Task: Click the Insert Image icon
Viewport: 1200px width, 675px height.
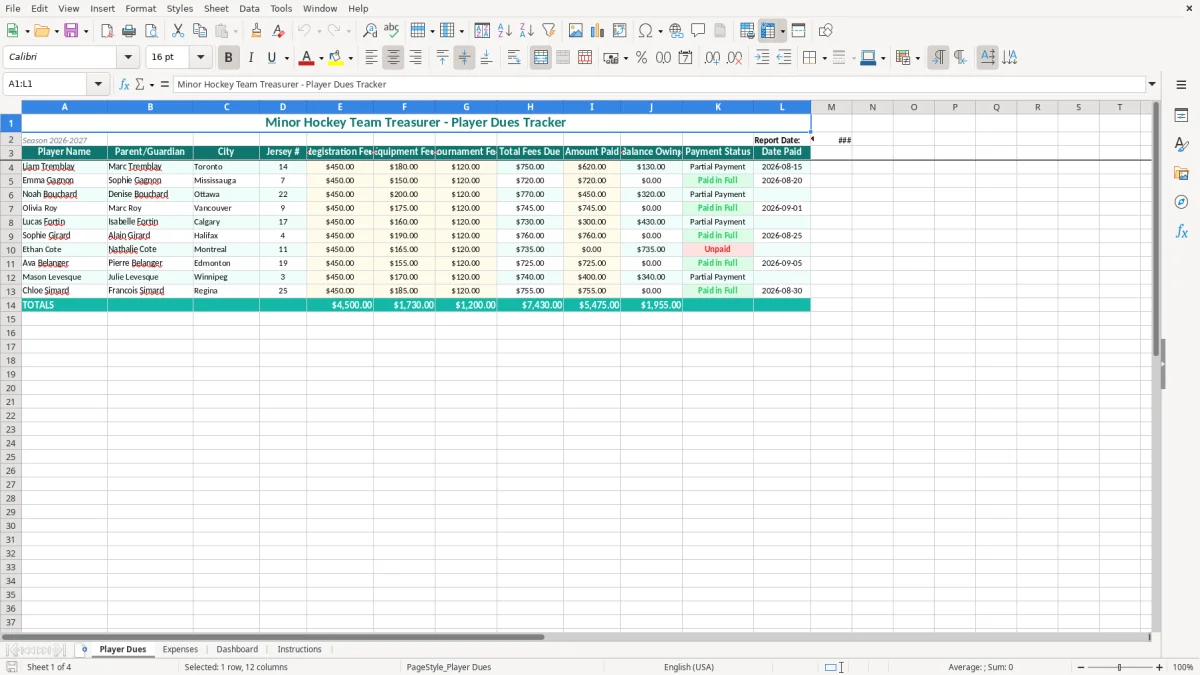Action: click(576, 31)
